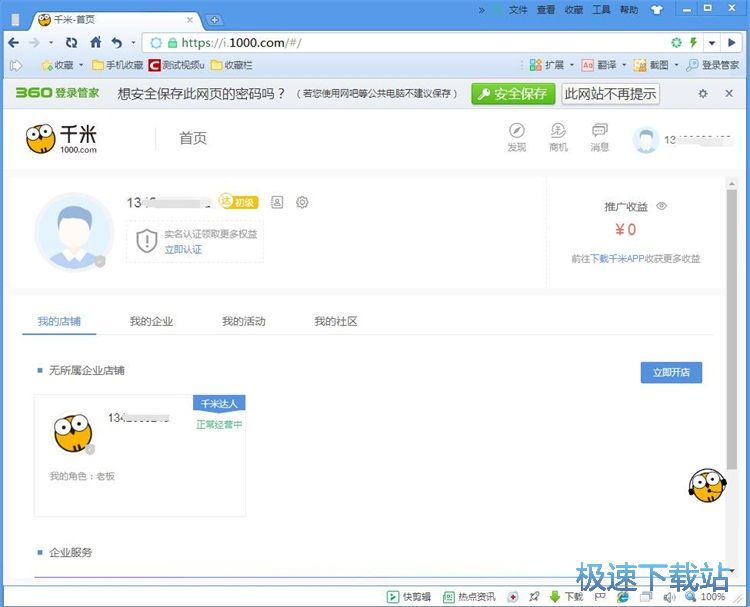Click the browser home button
This screenshot has height=607, width=750.
[x=96, y=43]
